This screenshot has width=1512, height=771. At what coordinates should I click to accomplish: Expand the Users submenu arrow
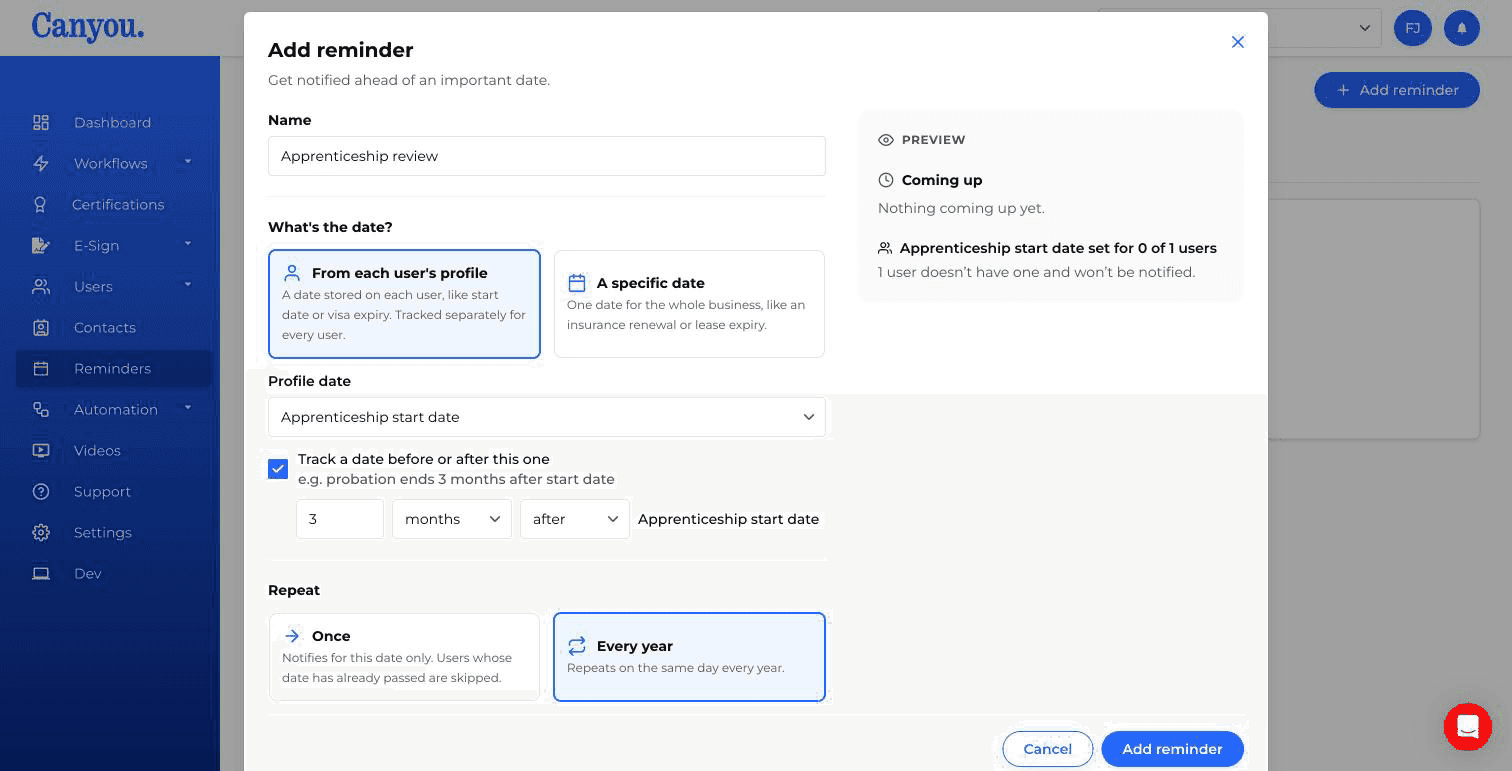click(188, 285)
